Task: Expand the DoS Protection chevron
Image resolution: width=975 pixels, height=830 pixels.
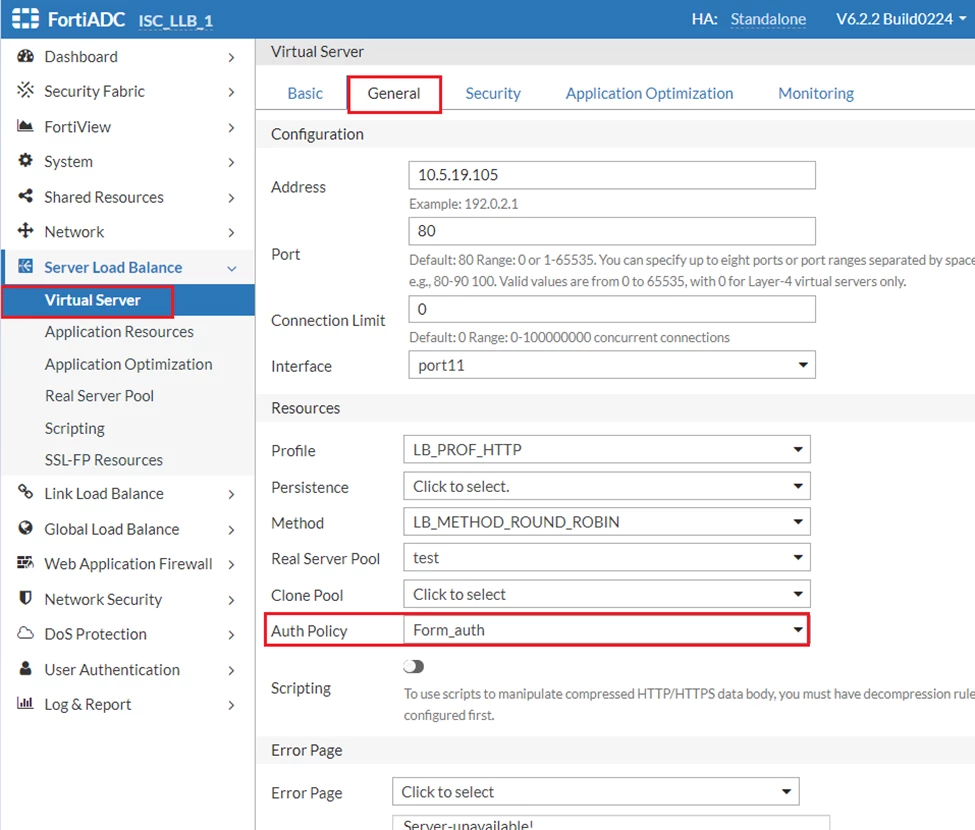Action: pos(231,635)
